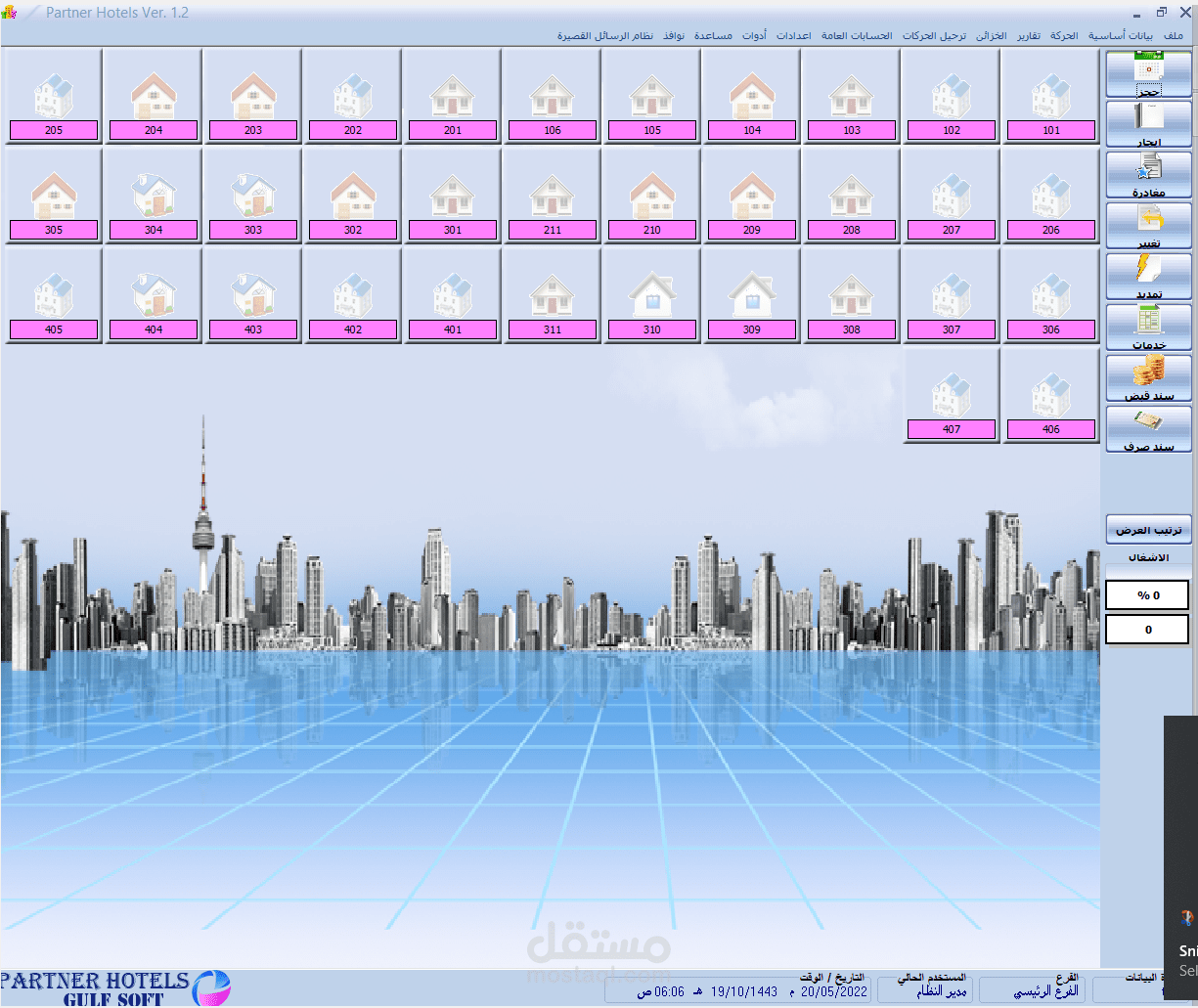Open the ملف menu
The image size is (1198, 1008).
pos(1174,36)
